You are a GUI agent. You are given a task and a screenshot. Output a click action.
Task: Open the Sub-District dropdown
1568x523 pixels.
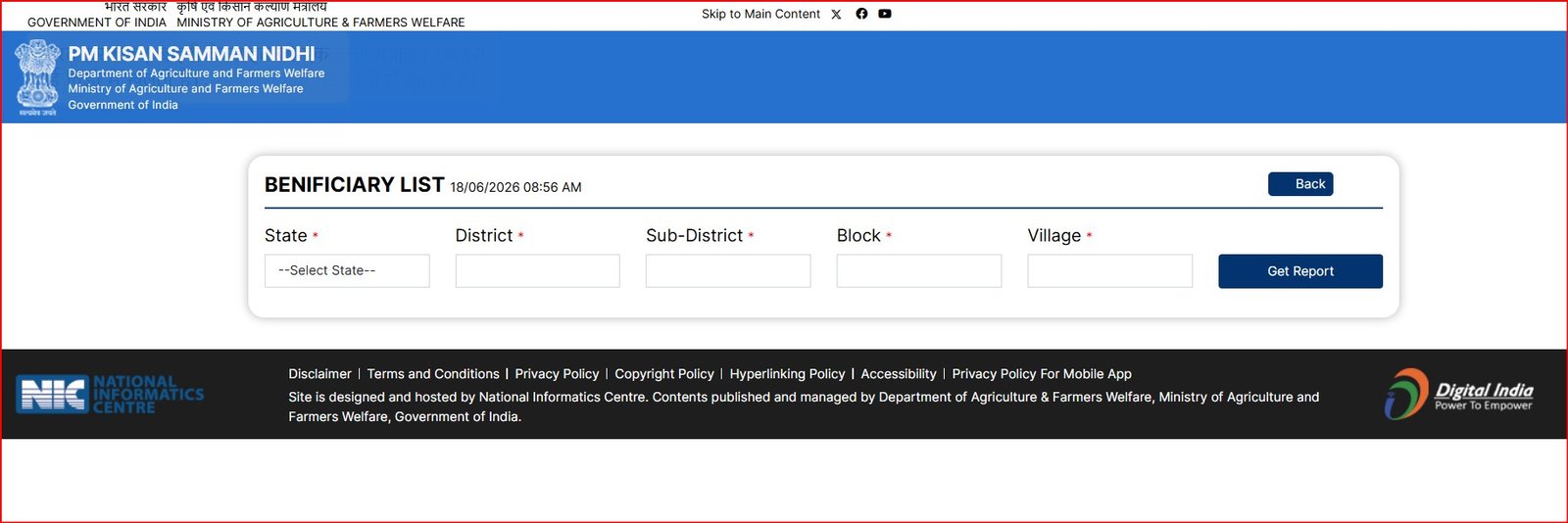[728, 271]
